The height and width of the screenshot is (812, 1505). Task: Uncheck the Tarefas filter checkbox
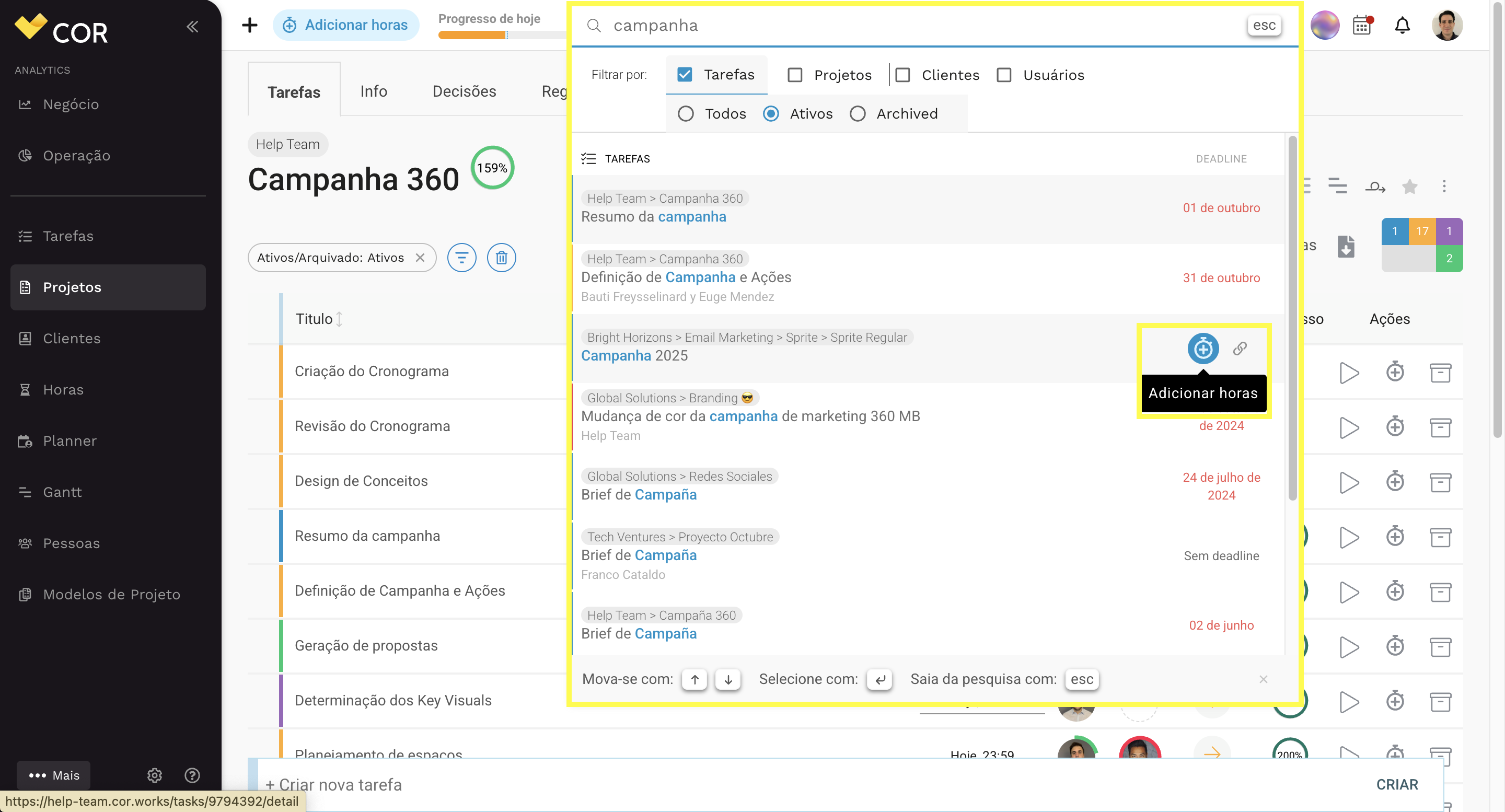(684, 75)
